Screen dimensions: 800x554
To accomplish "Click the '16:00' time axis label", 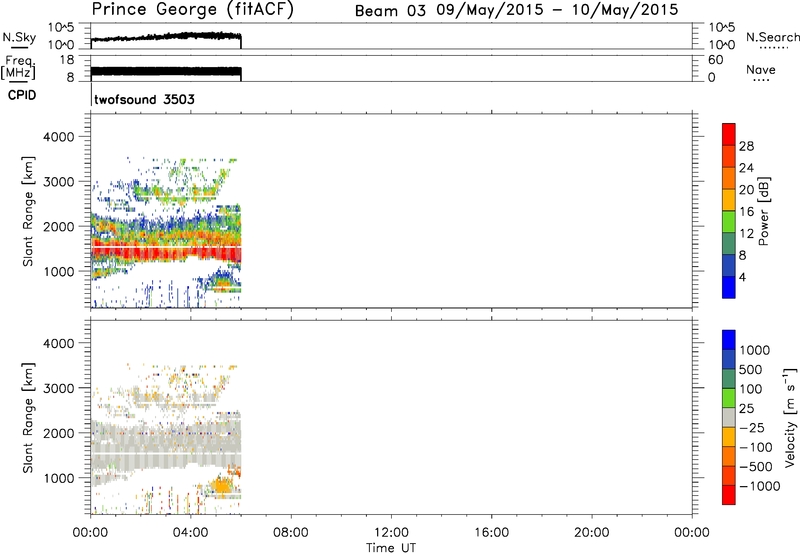I will (491, 533).
